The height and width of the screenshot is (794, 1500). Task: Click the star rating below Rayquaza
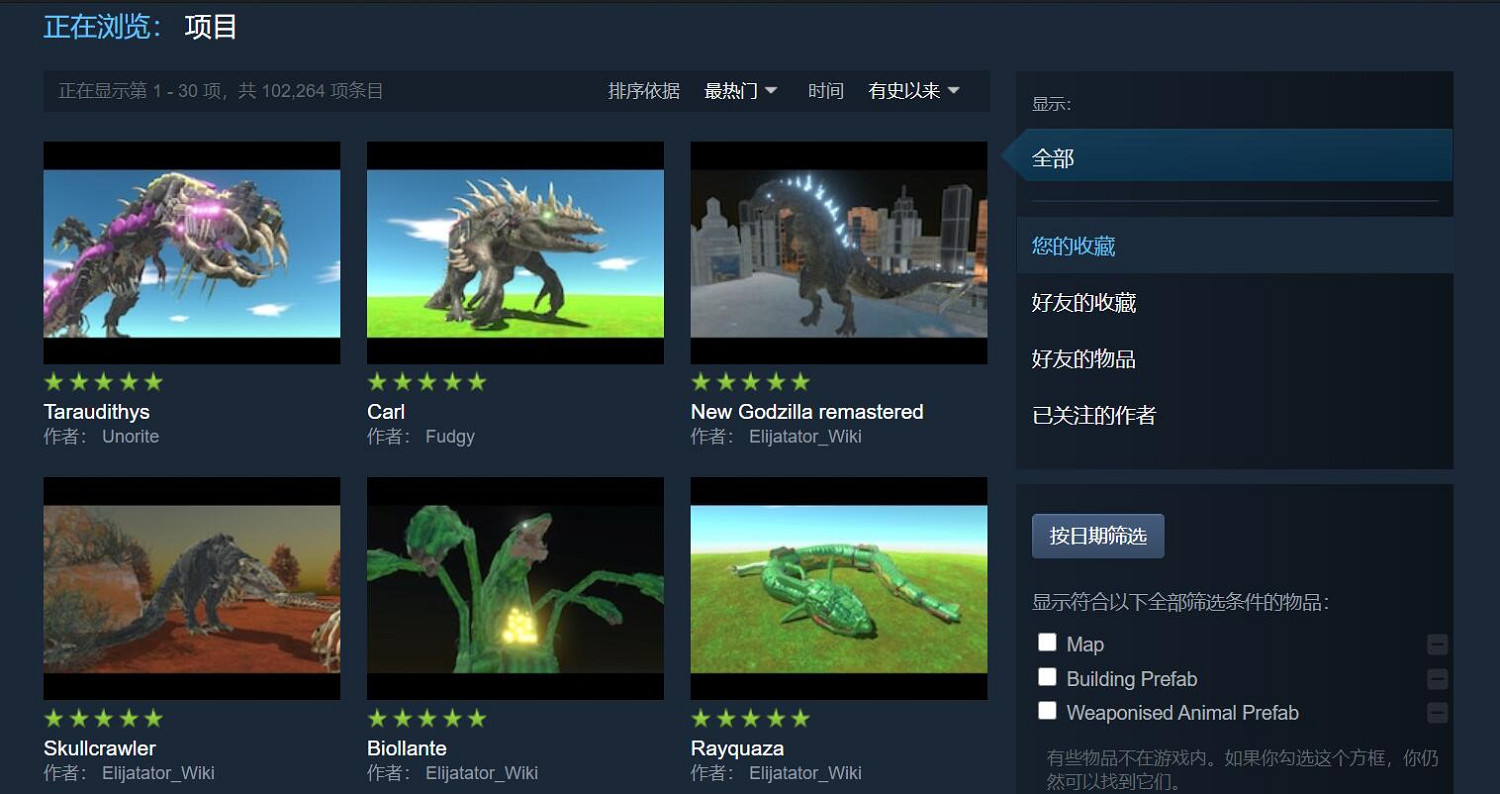point(749,718)
